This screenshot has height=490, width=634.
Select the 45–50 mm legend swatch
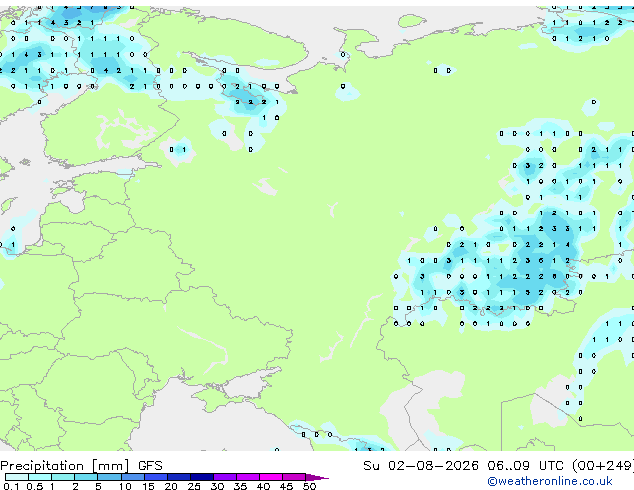pyautogui.click(x=294, y=477)
